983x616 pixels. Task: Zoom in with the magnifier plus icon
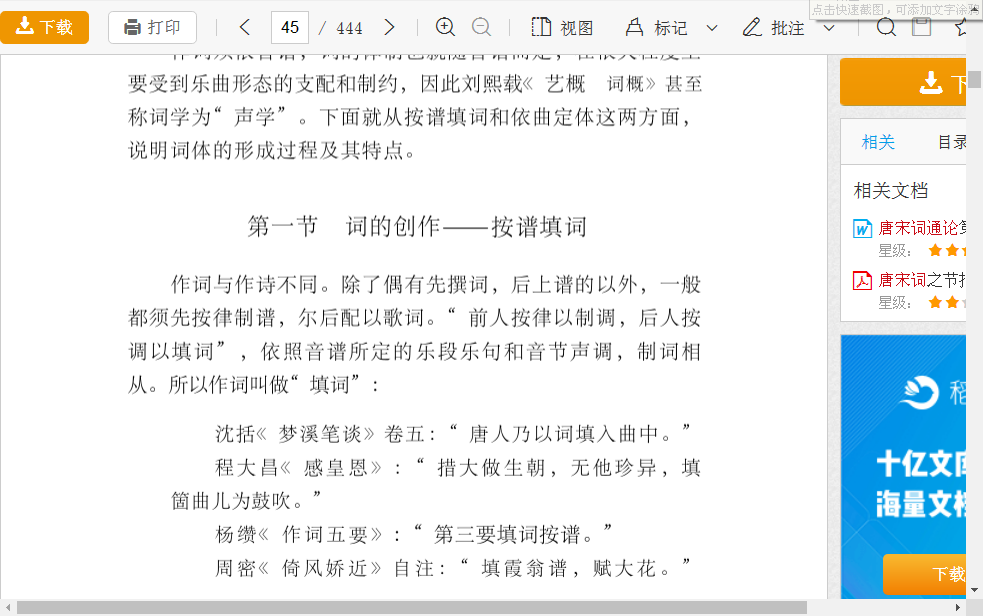[x=446, y=27]
